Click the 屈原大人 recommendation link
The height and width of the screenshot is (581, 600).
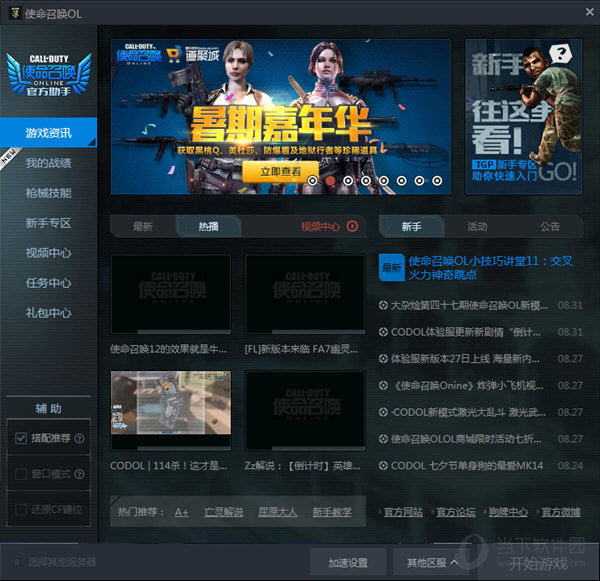coord(277,512)
